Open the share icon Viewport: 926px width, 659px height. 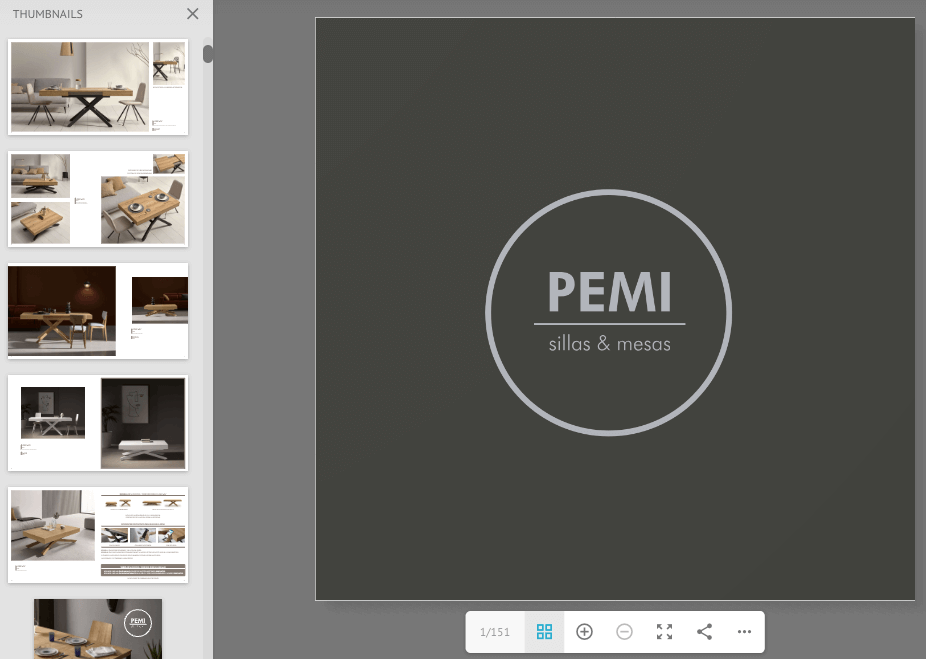[704, 632]
